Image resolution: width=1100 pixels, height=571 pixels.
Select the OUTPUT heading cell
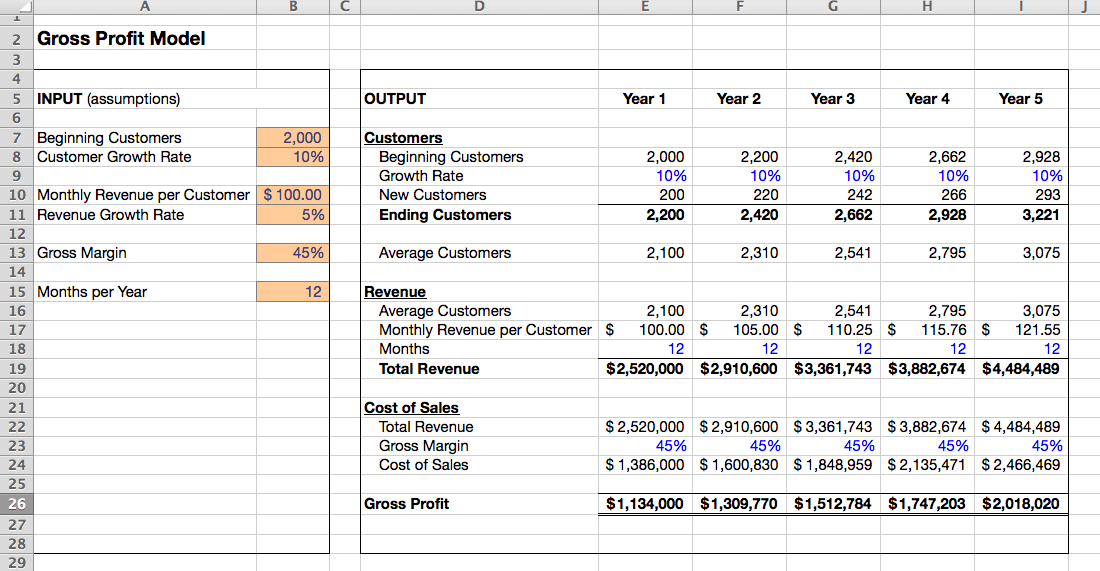(396, 99)
